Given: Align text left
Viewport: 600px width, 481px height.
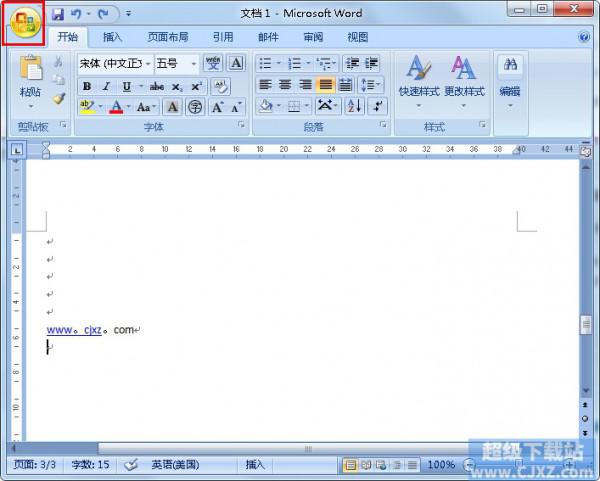Looking at the screenshot, I should pyautogui.click(x=265, y=85).
